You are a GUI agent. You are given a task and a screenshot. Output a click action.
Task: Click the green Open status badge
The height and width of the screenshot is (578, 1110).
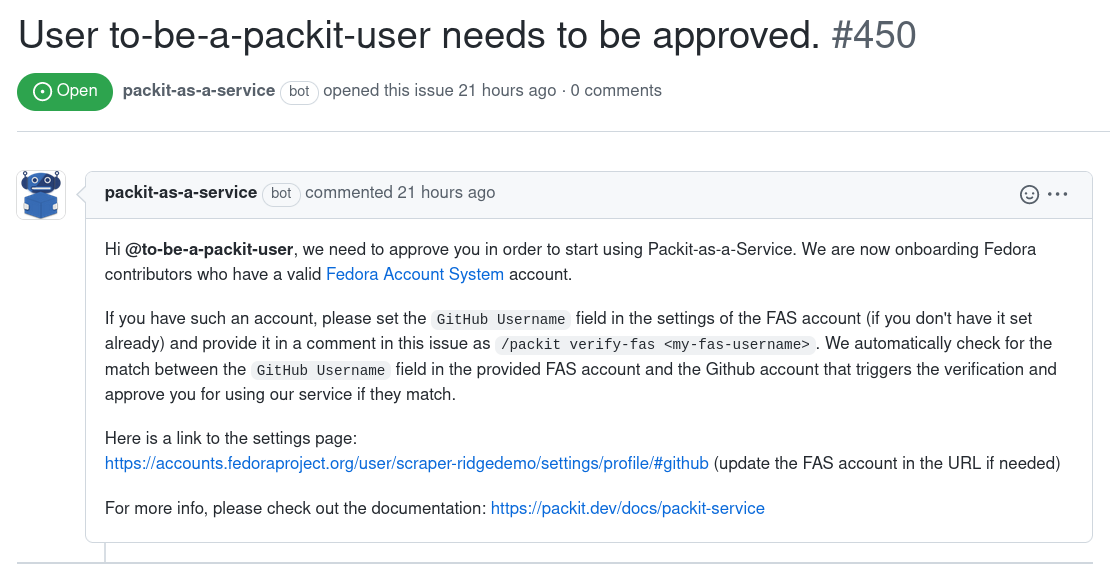(x=65, y=91)
